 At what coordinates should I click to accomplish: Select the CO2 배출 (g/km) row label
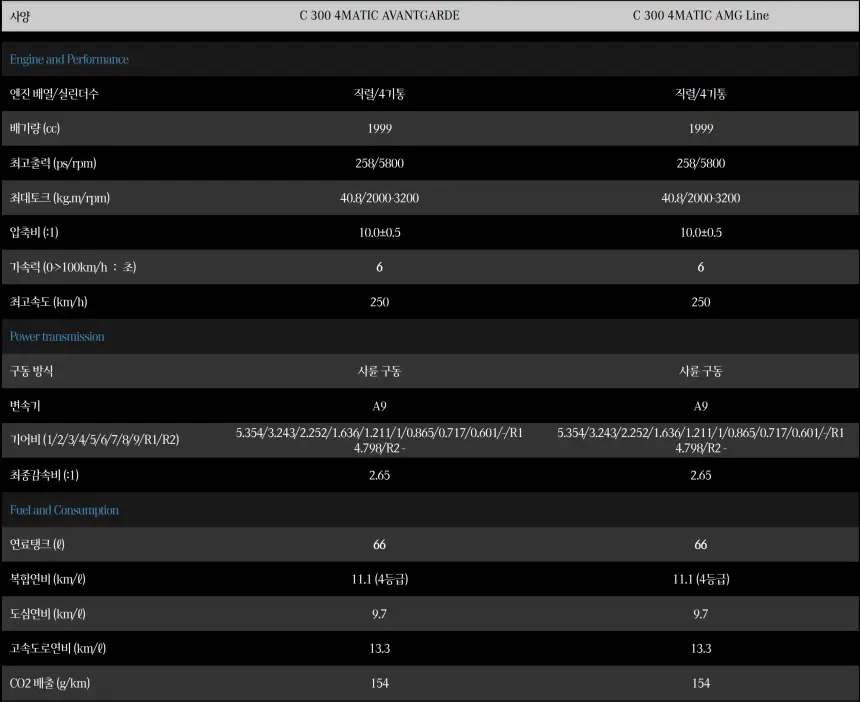coord(50,683)
